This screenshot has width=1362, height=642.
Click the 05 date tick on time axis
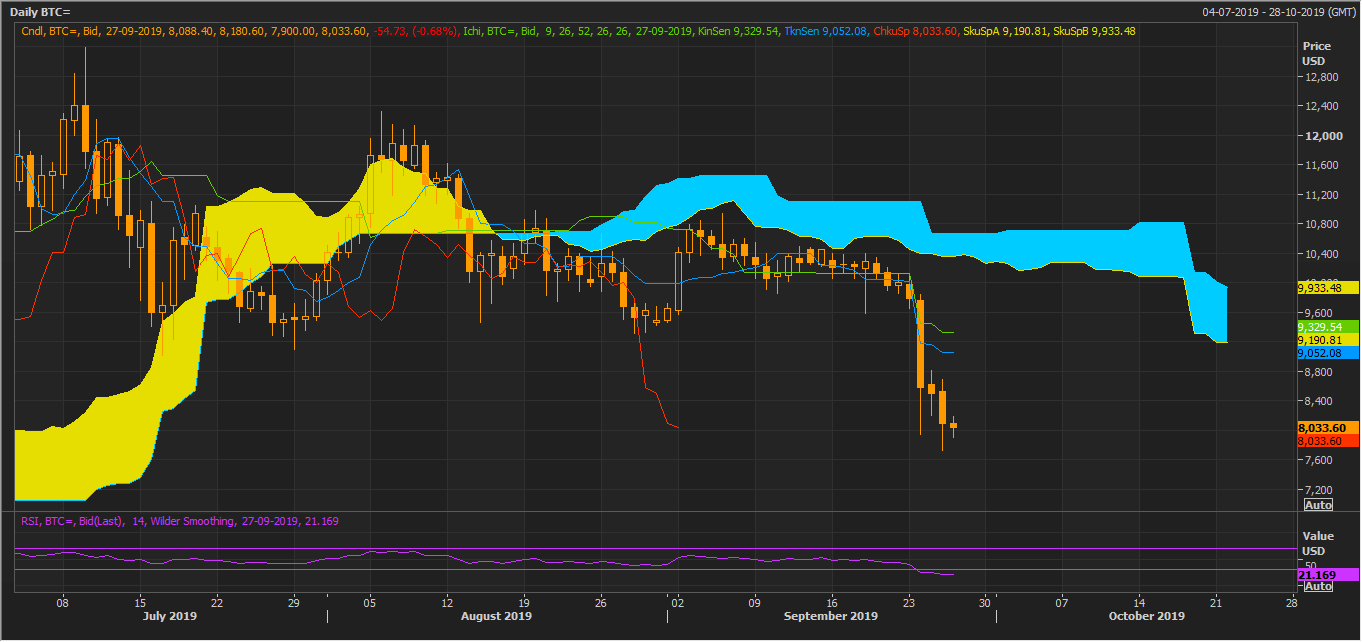(x=370, y=603)
